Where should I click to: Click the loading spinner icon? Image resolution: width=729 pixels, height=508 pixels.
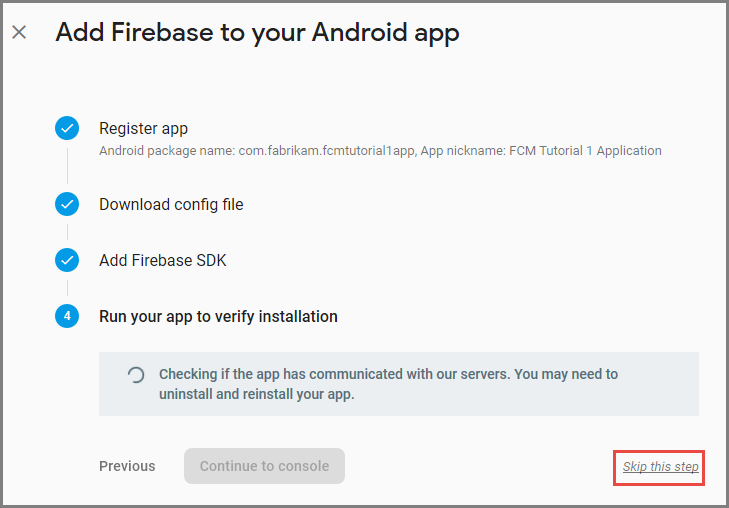[135, 375]
